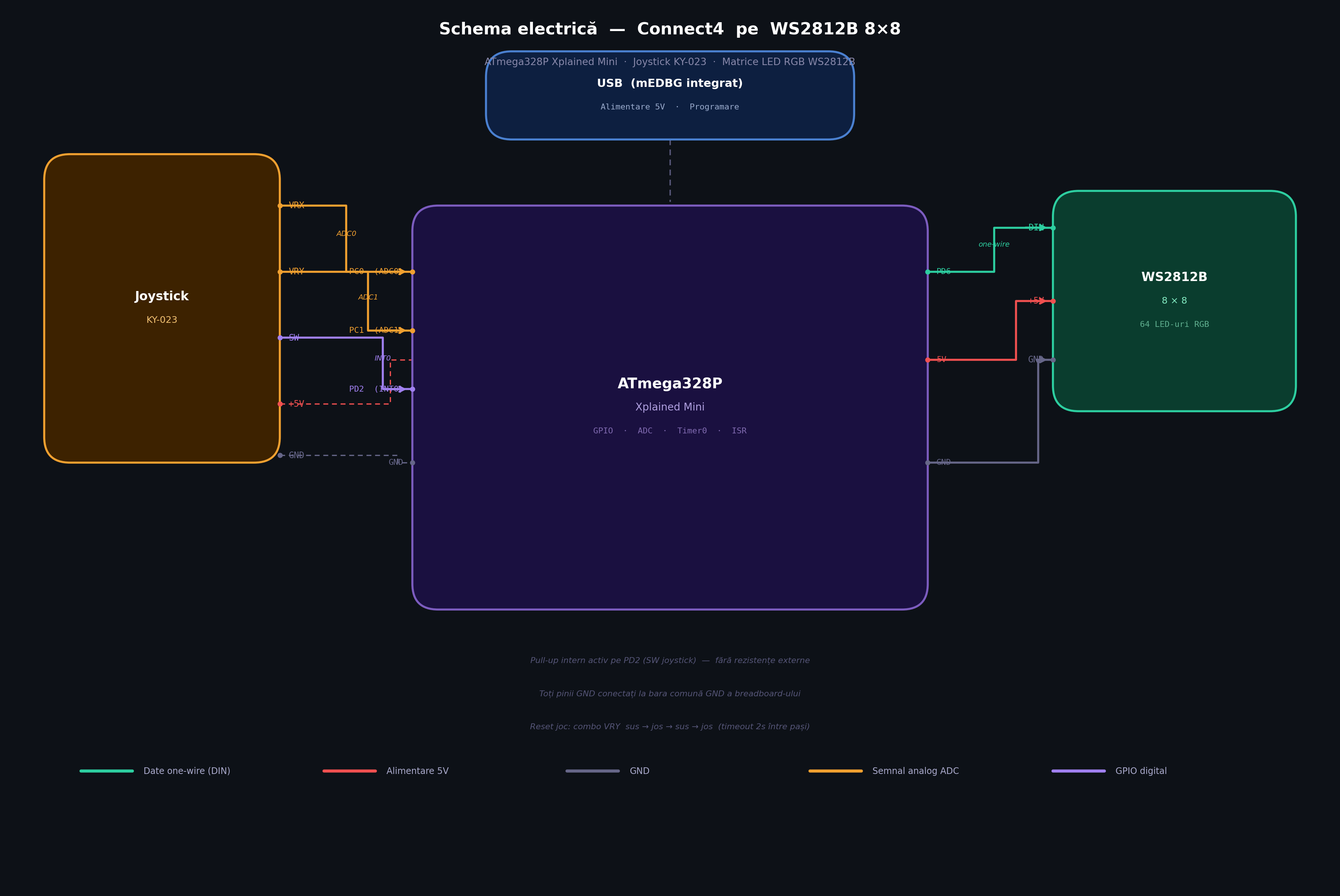Viewport: 1340px width, 896px height.
Task: Click the "GND" legend label
Action: point(639,771)
